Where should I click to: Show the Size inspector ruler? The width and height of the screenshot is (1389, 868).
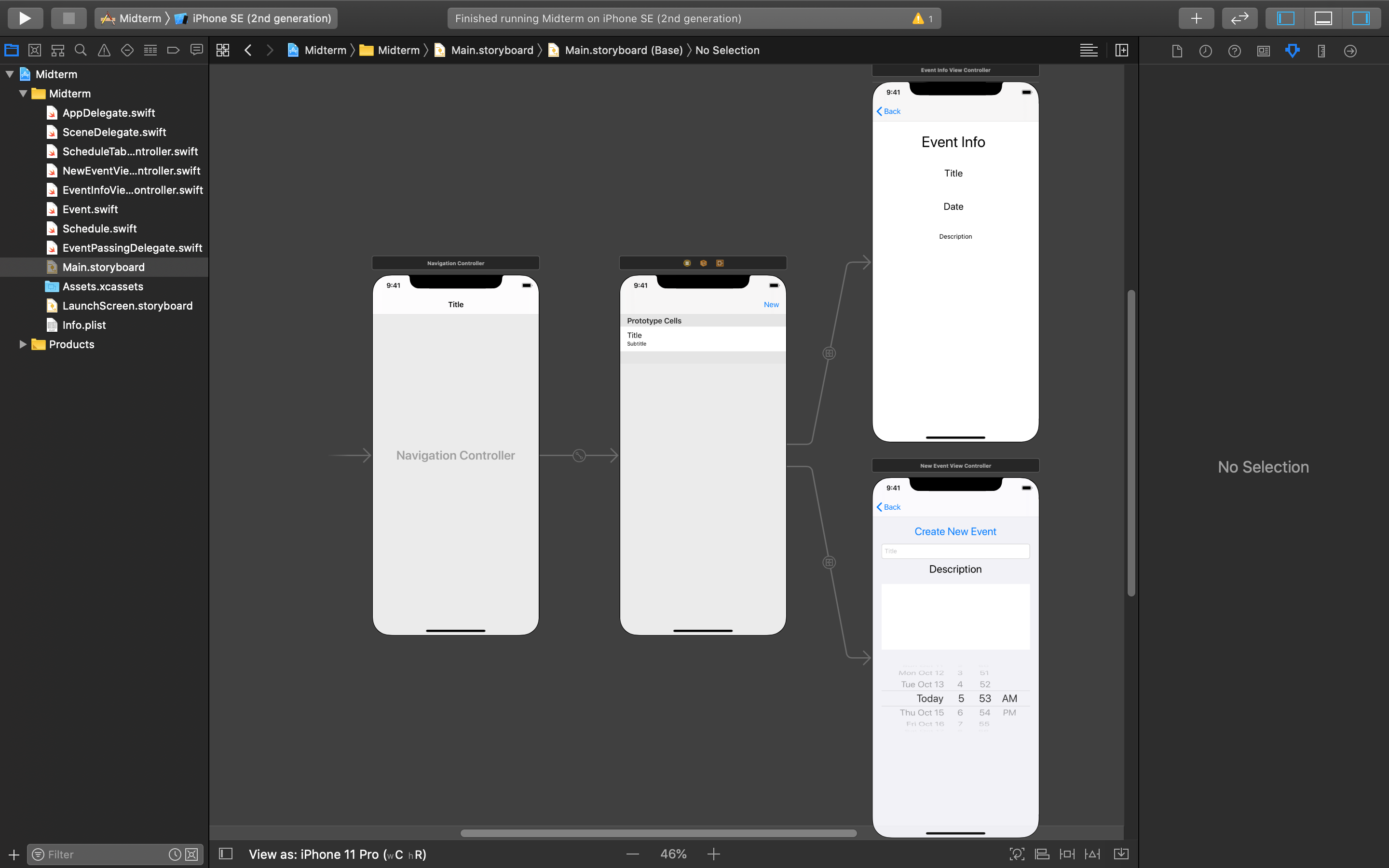1321,51
